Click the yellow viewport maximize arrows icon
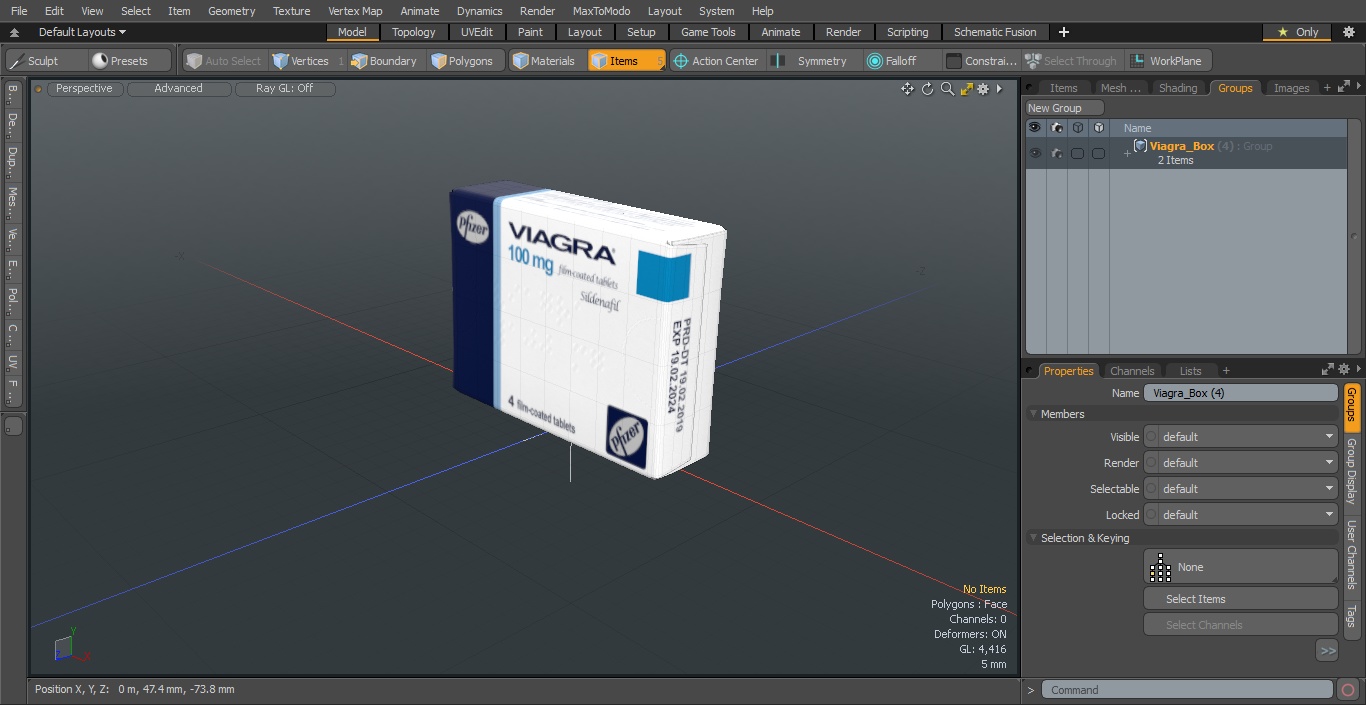Screen dimensions: 1366x705 click(x=966, y=89)
